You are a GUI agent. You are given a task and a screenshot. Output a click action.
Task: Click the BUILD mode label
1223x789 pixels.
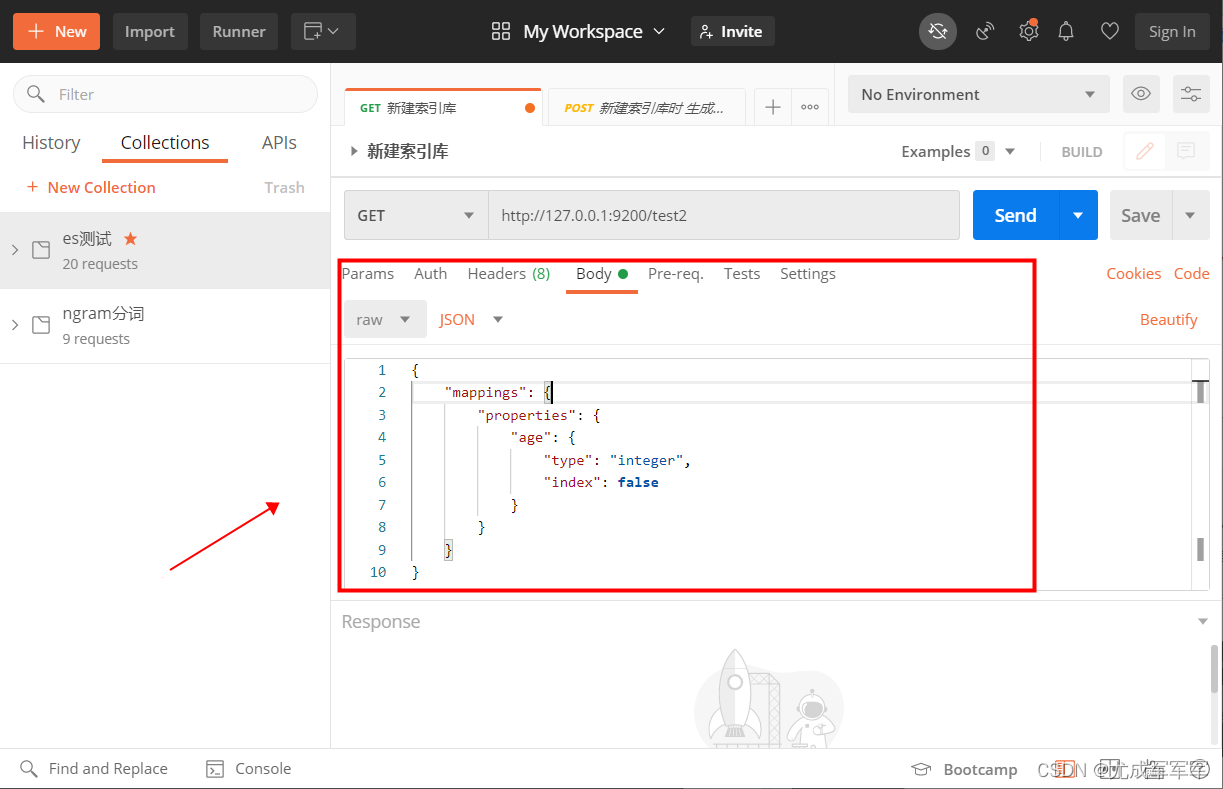pos(1082,152)
